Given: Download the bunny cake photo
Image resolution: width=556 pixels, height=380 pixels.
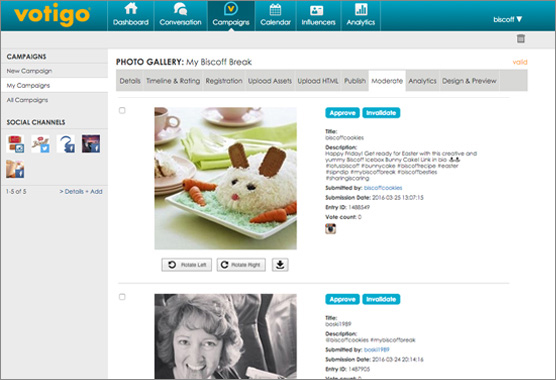Looking at the screenshot, I should coord(280,265).
